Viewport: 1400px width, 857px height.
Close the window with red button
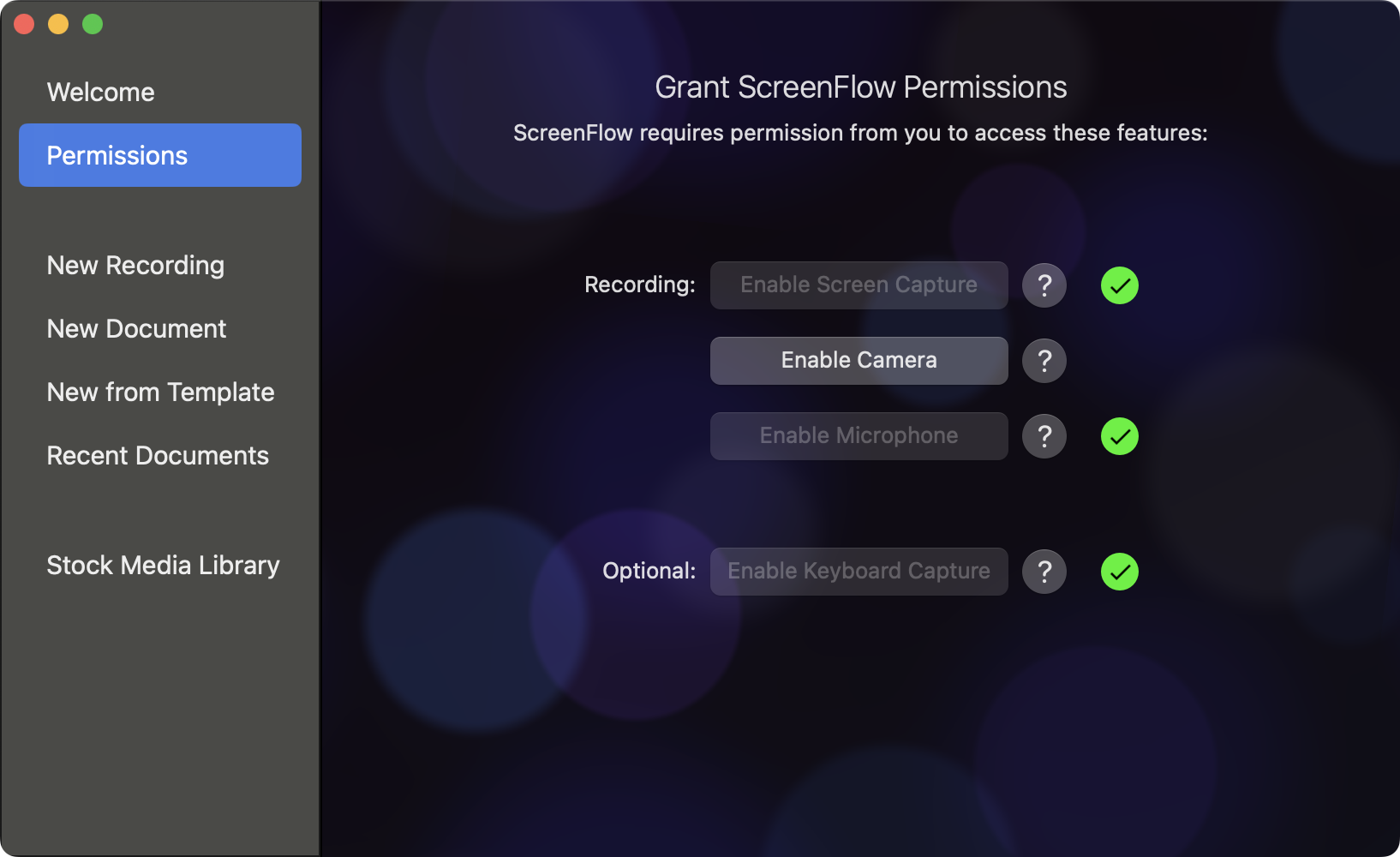coord(24,24)
